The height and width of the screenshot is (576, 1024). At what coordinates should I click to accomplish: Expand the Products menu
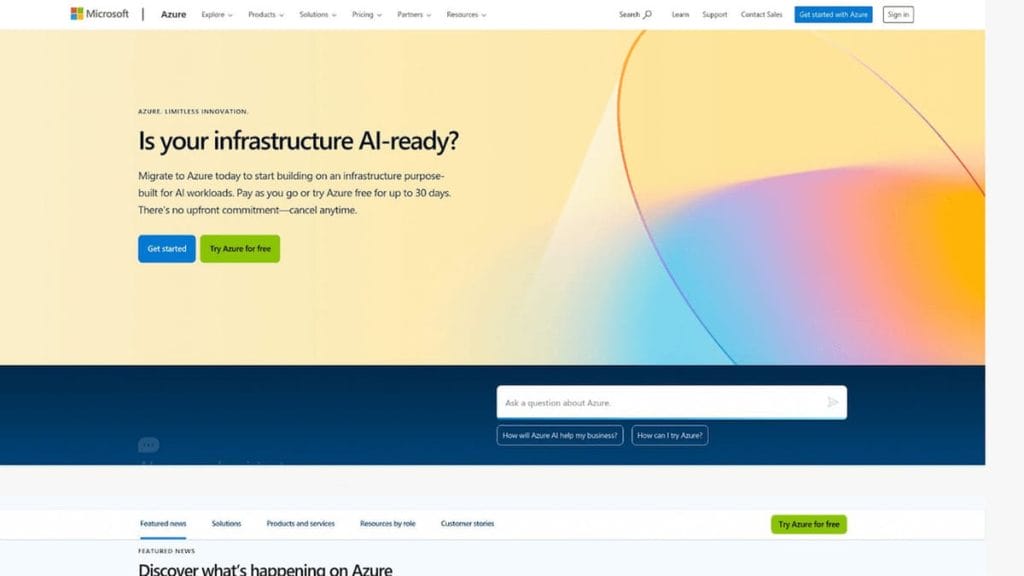(266, 14)
